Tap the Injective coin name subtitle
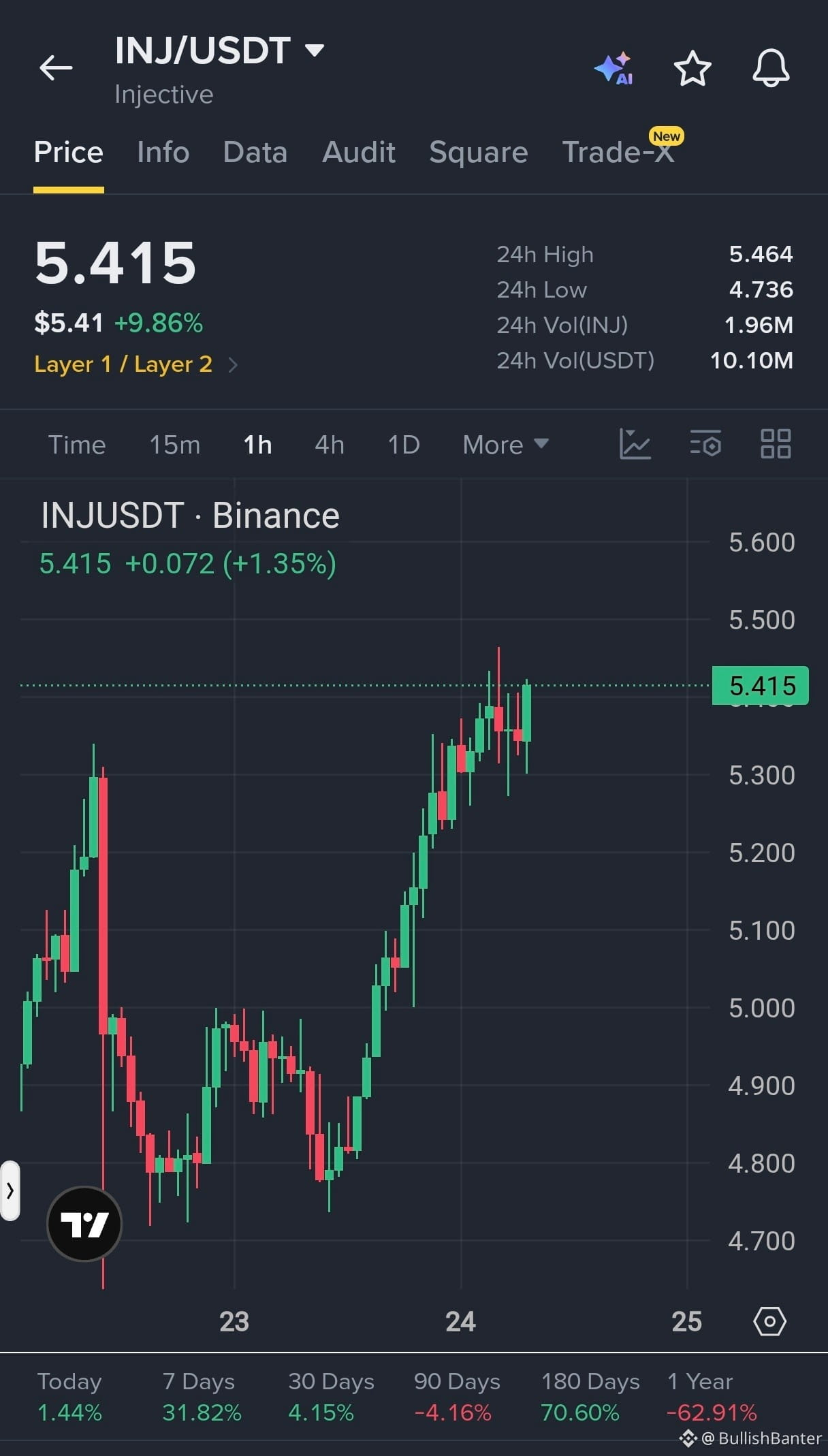The width and height of the screenshot is (828, 1456). [164, 94]
